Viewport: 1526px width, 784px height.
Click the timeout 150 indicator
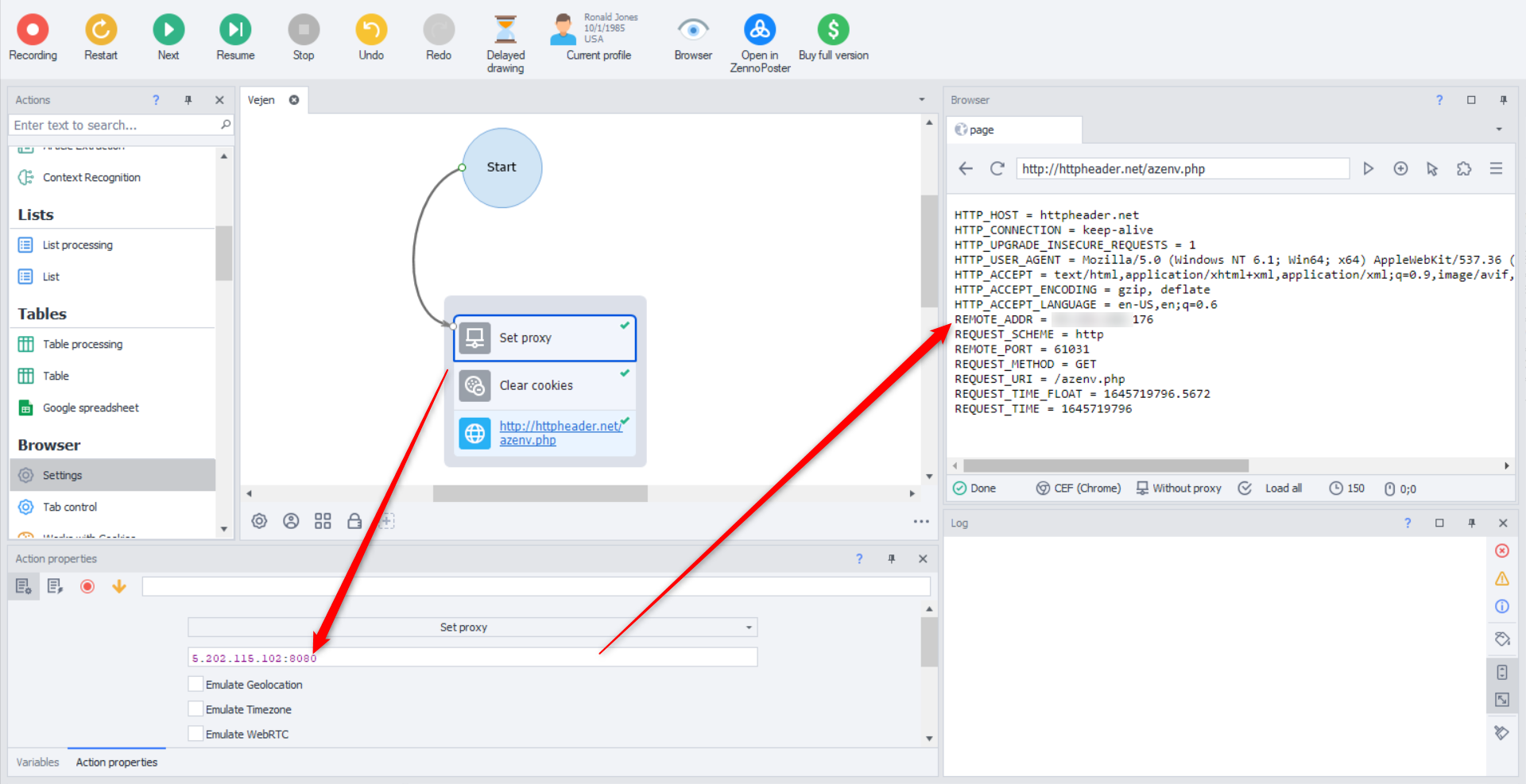[1347, 489]
